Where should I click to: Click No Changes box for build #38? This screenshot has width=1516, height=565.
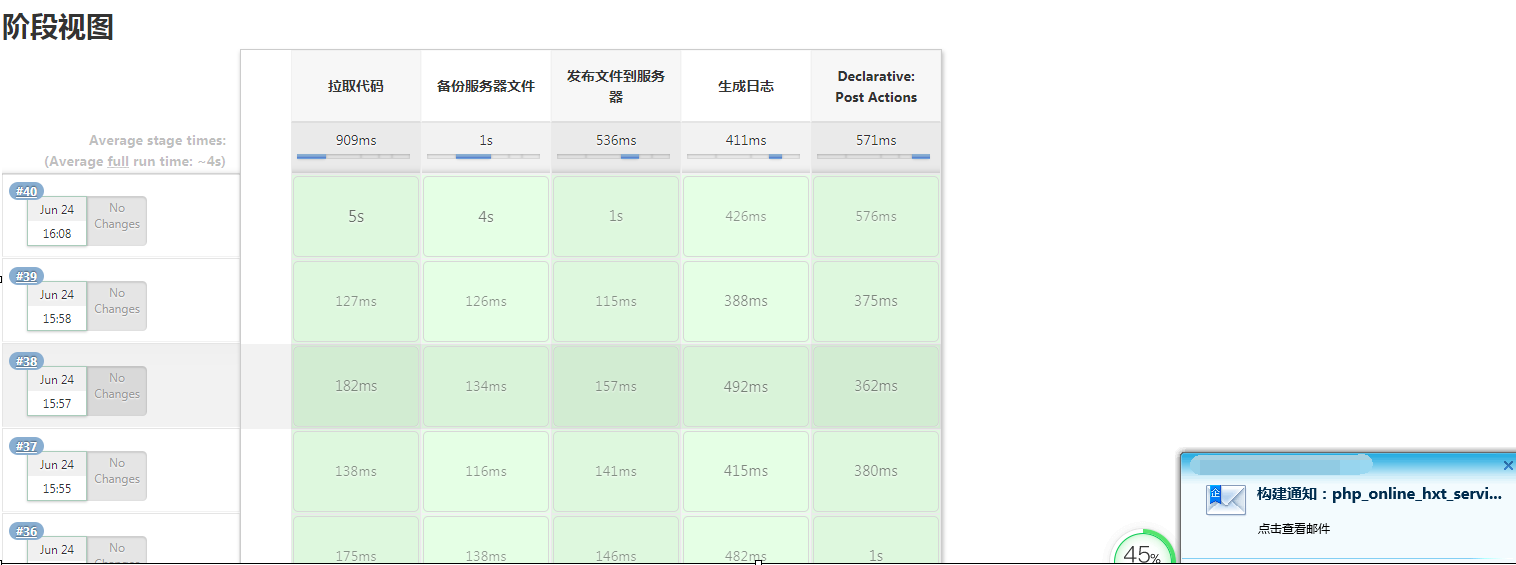click(117, 391)
